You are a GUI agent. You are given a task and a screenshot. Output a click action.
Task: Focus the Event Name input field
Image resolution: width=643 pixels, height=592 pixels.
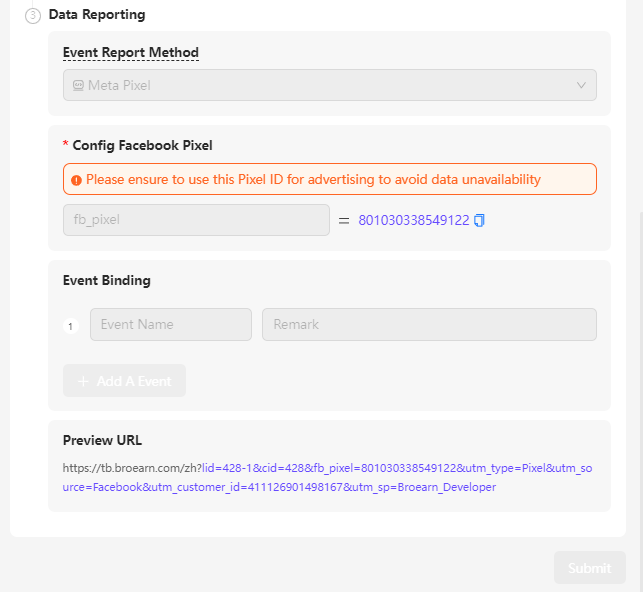click(171, 324)
